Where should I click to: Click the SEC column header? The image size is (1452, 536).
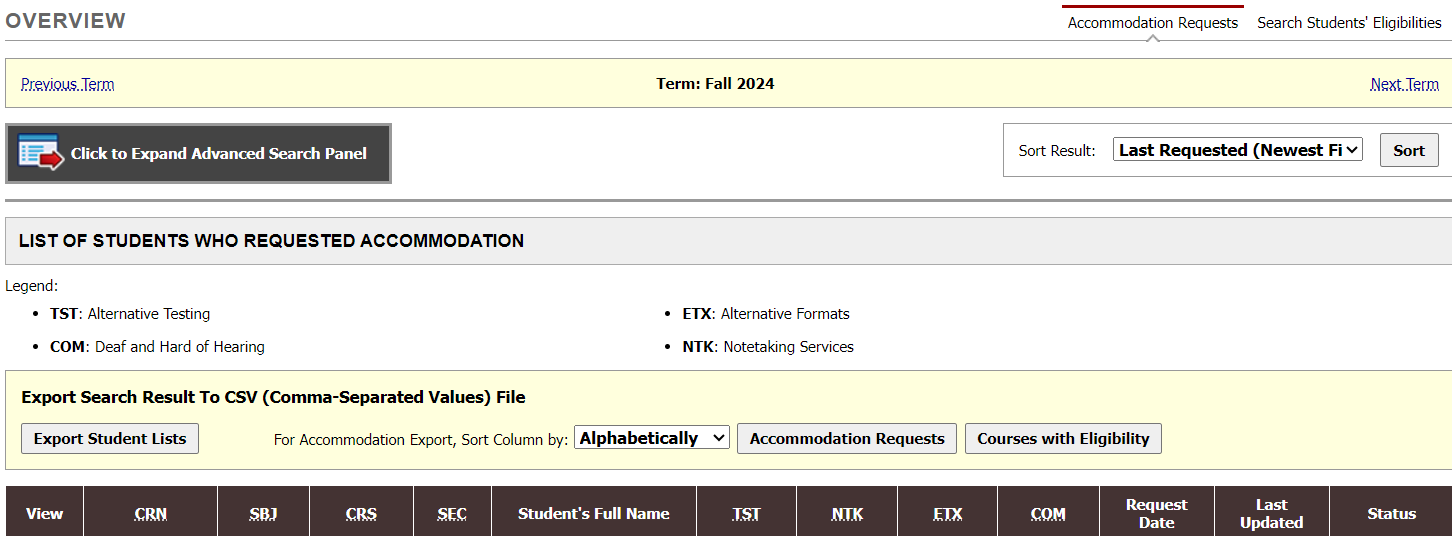click(x=452, y=514)
